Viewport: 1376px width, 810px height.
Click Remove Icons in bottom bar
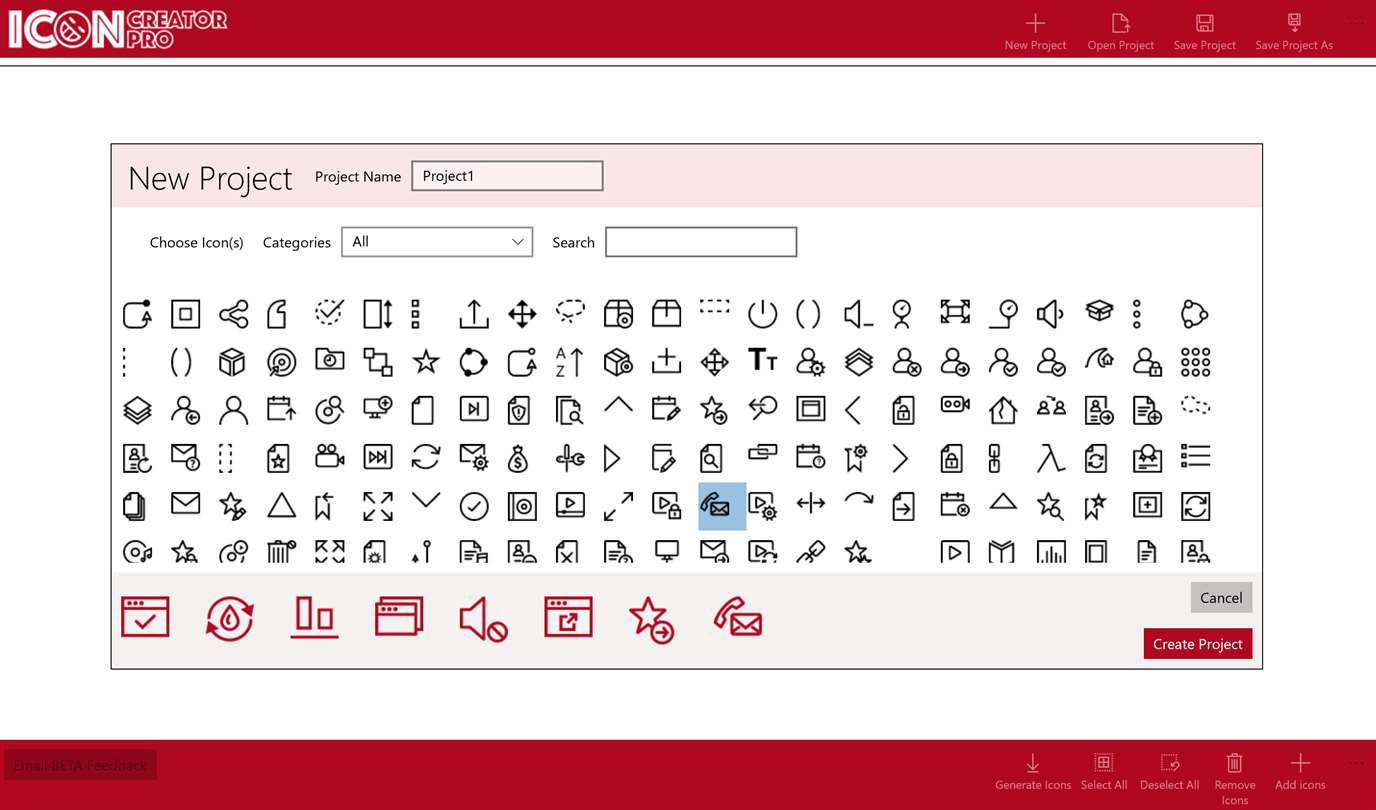(x=1235, y=779)
